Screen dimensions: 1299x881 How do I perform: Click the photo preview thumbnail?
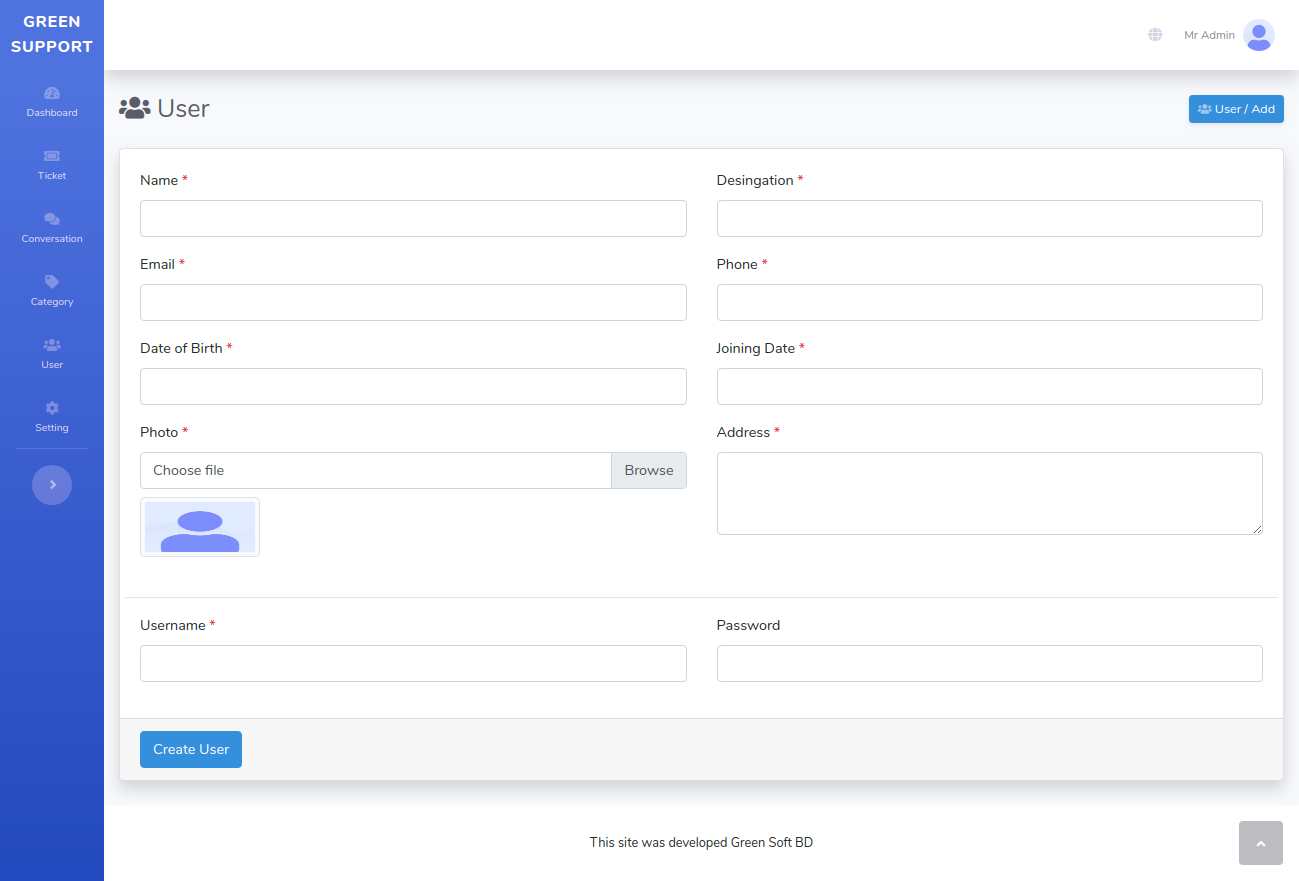(200, 527)
